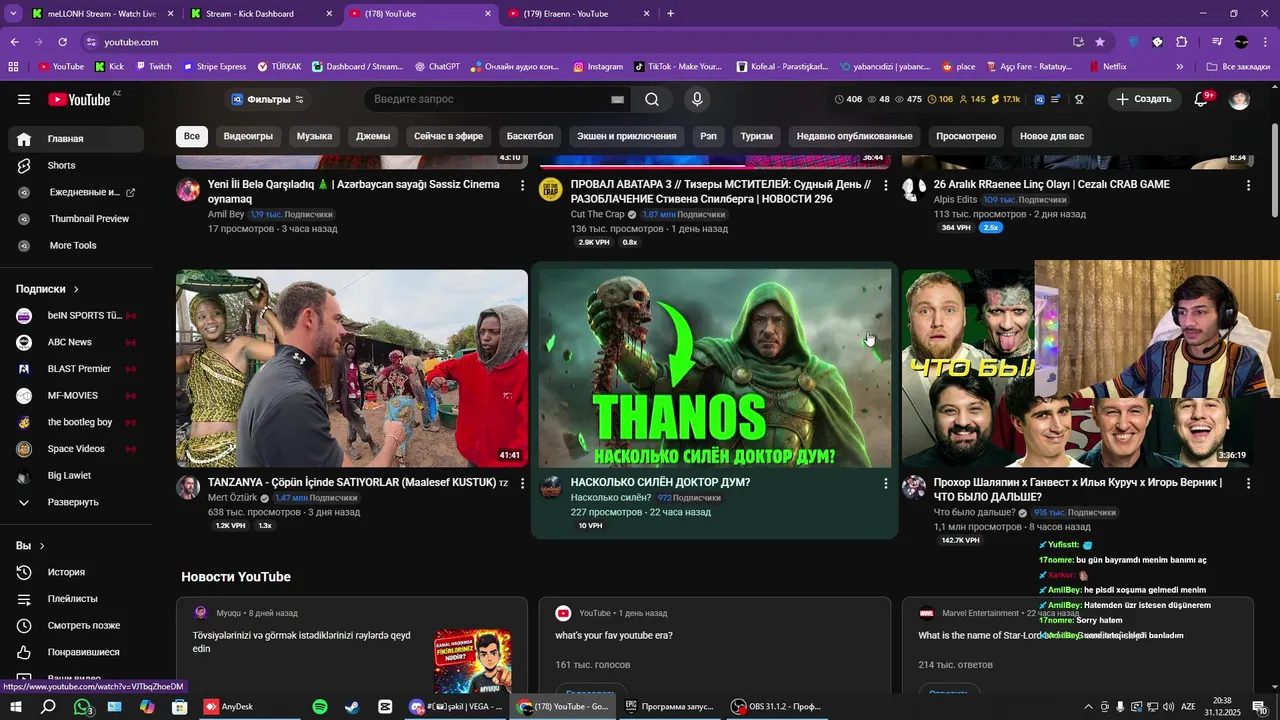The image size is (1280, 720).
Task: Select the Туризм filter chip
Action: [756, 136]
